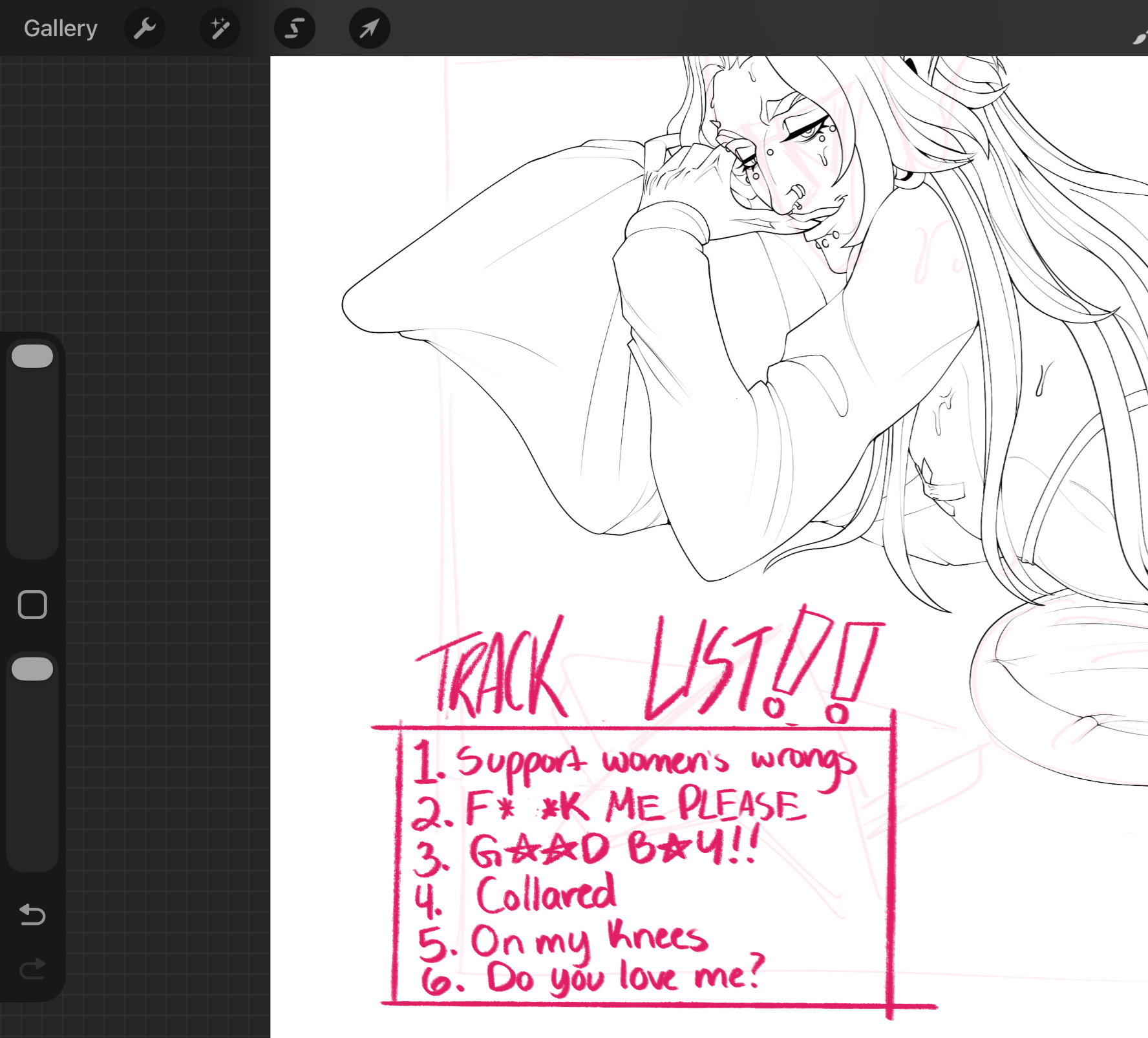The width and height of the screenshot is (1148, 1038).
Task: Click the 'On my knees' track text
Action: pyautogui.click(x=588, y=940)
